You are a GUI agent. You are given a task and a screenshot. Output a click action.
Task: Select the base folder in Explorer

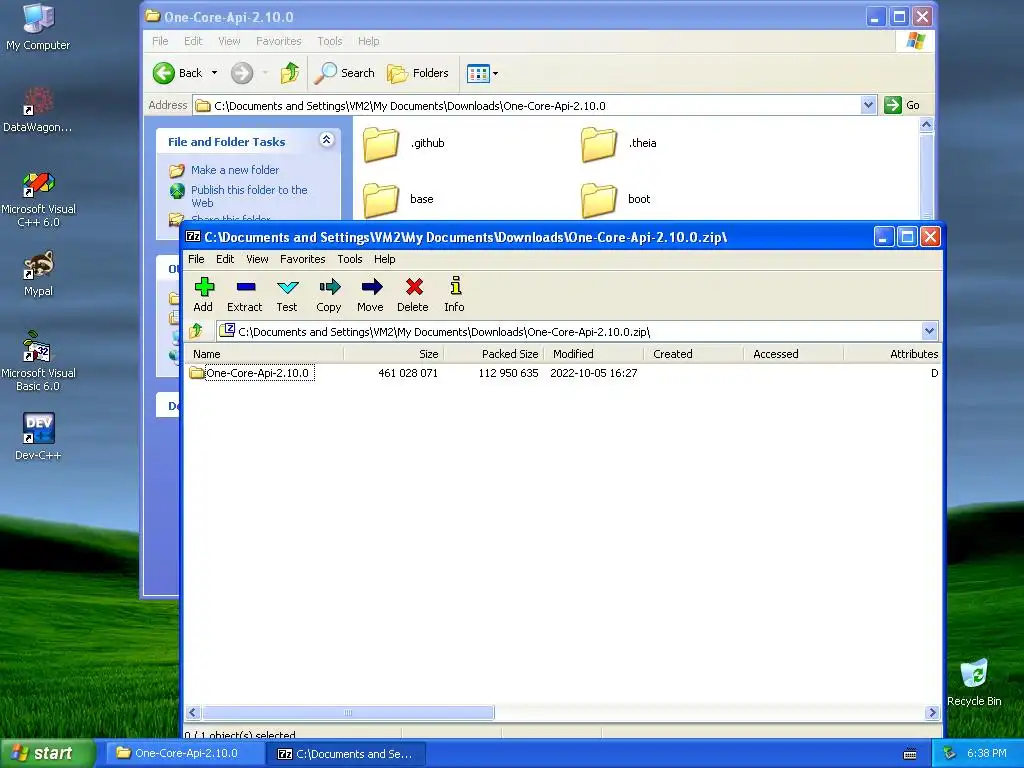click(x=398, y=199)
